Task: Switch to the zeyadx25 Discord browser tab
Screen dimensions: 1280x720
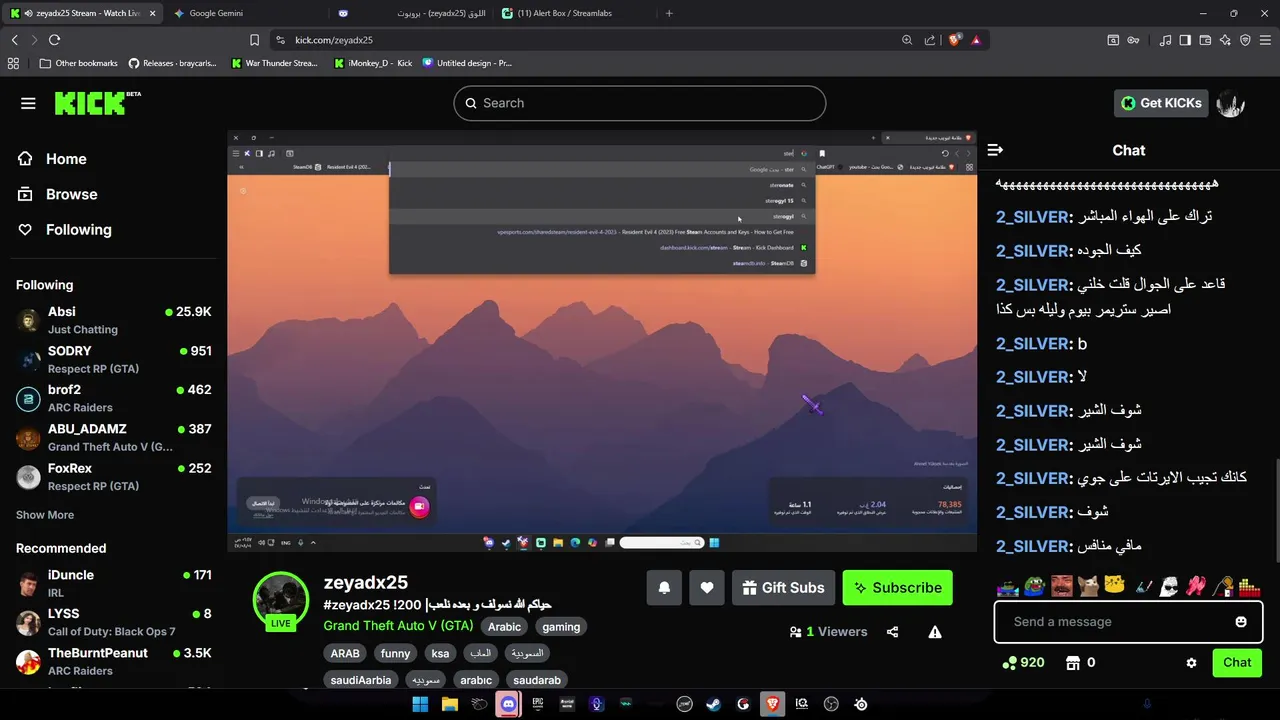Action: point(412,13)
